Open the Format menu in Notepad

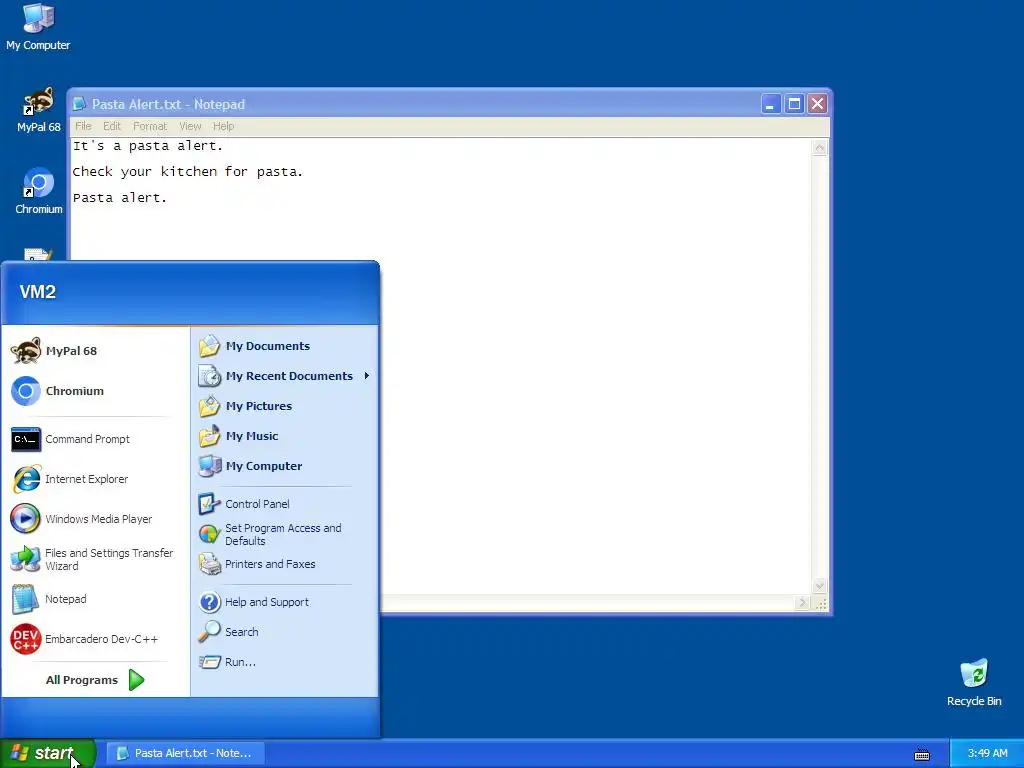coord(150,127)
